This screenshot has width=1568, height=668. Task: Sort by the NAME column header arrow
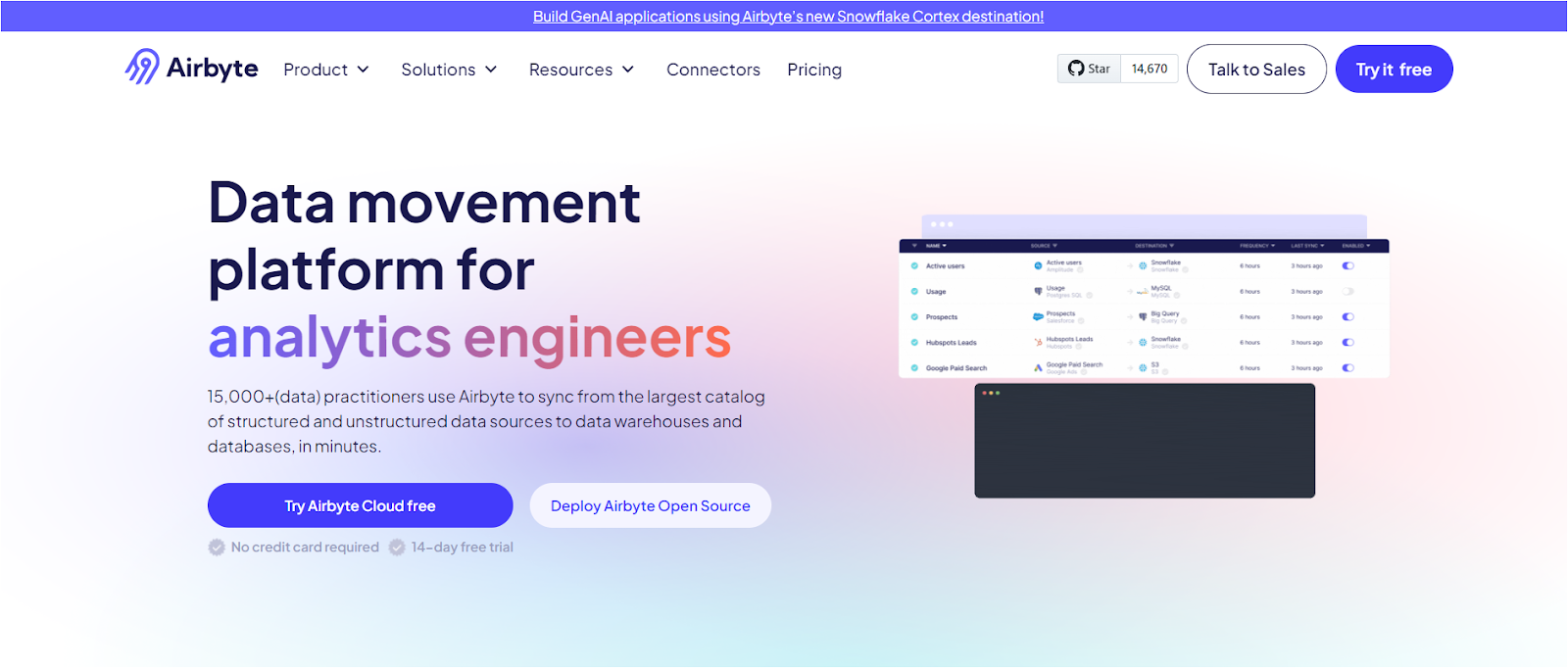(945, 246)
